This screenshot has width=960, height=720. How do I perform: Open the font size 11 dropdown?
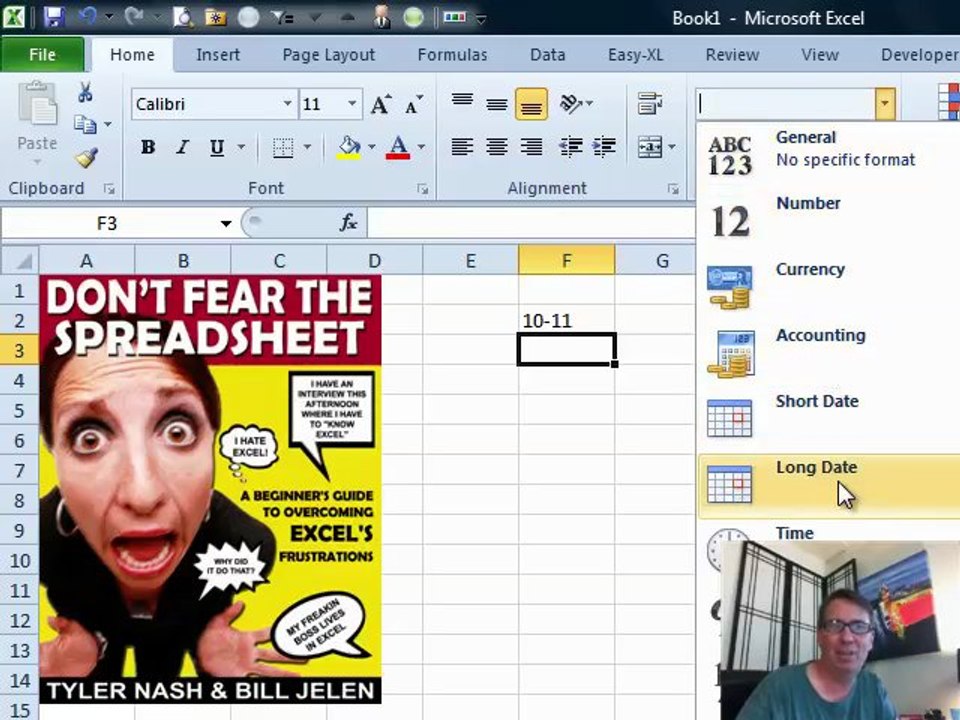coord(352,103)
